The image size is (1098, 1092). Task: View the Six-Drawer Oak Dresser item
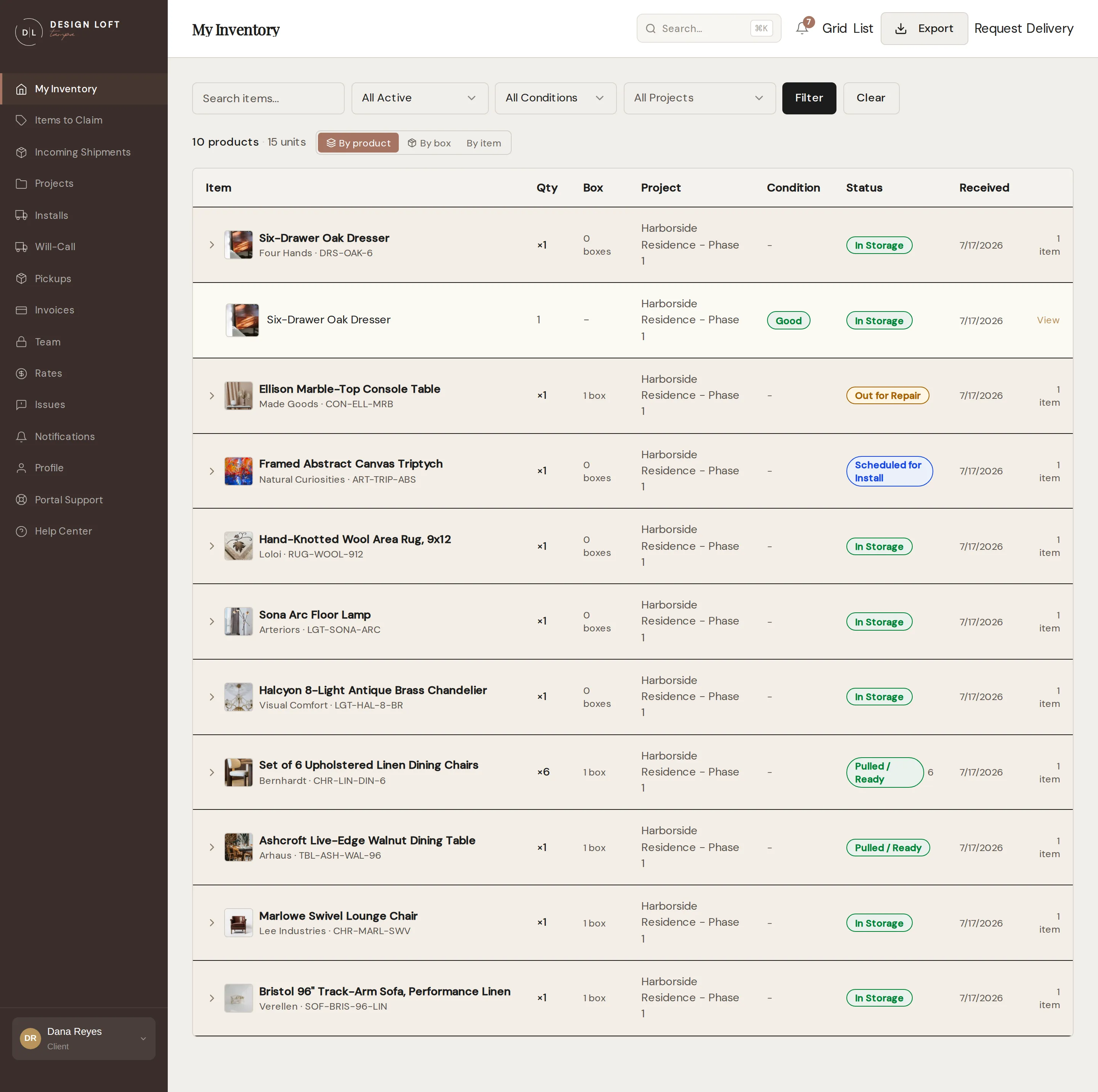[1047, 320]
